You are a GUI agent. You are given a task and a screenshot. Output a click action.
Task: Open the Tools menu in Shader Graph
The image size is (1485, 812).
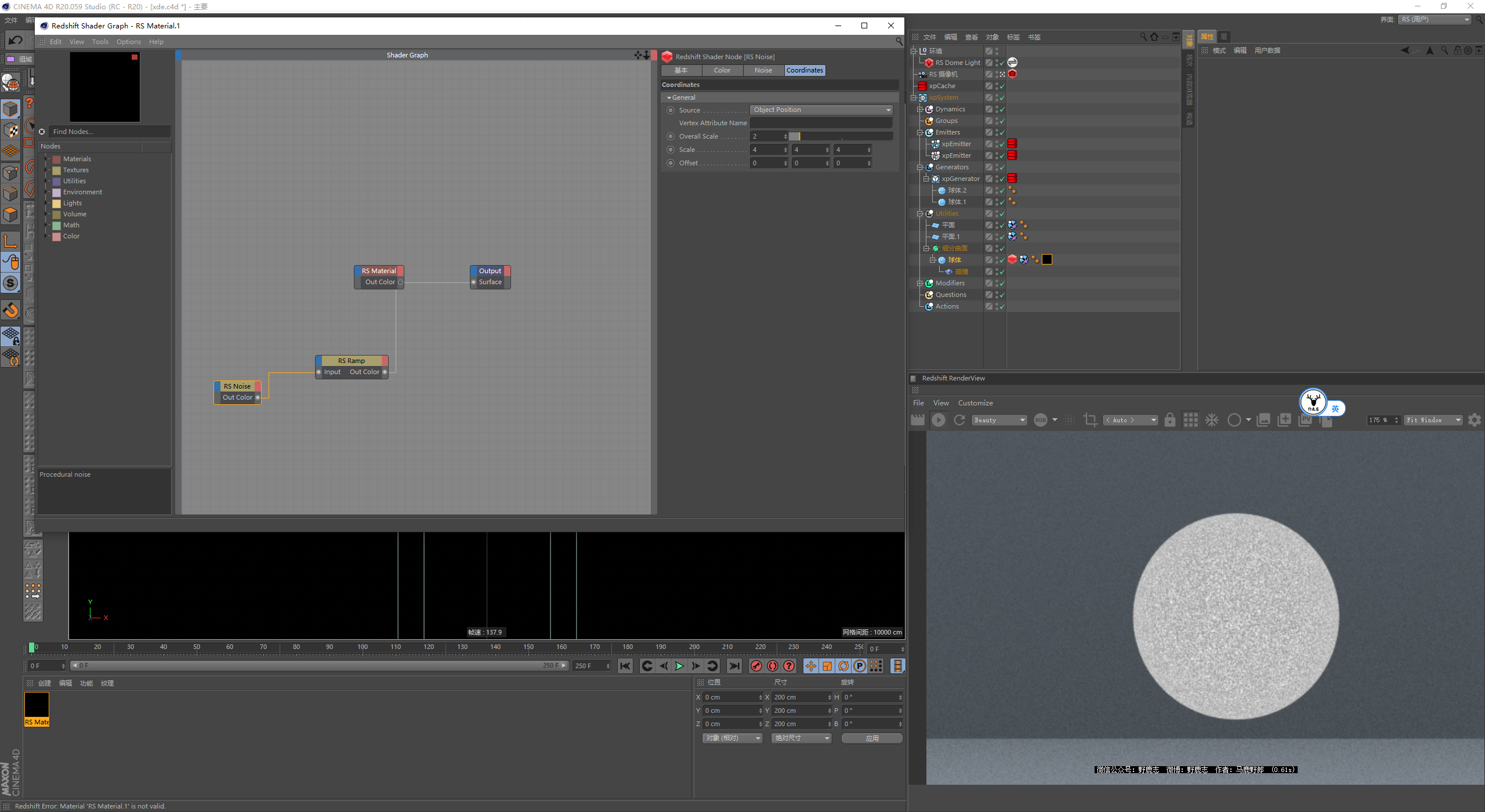coord(100,42)
